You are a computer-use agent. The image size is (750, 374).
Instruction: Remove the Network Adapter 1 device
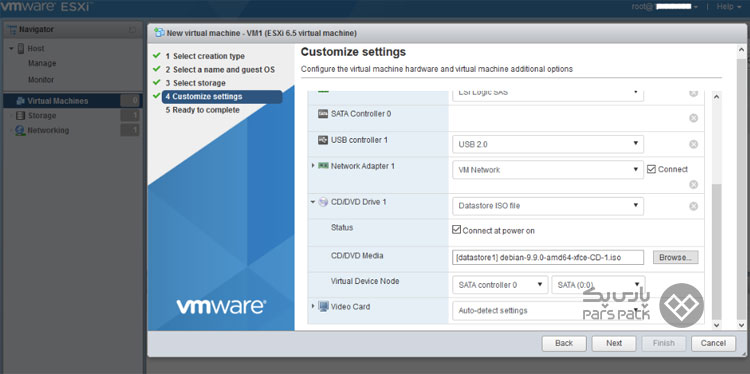pos(693,184)
